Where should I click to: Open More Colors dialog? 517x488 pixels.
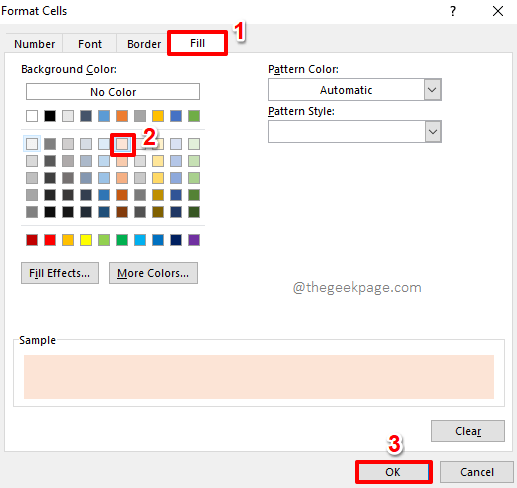[x=153, y=273]
